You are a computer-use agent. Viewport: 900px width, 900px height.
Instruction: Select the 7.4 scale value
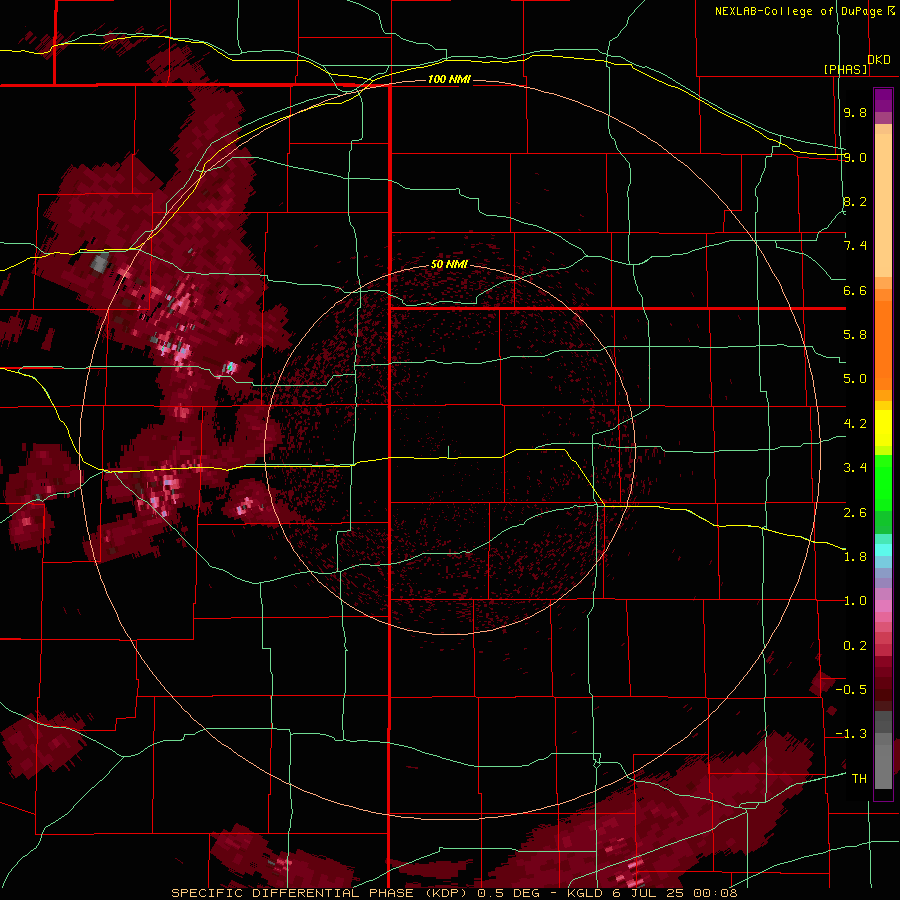(x=855, y=246)
